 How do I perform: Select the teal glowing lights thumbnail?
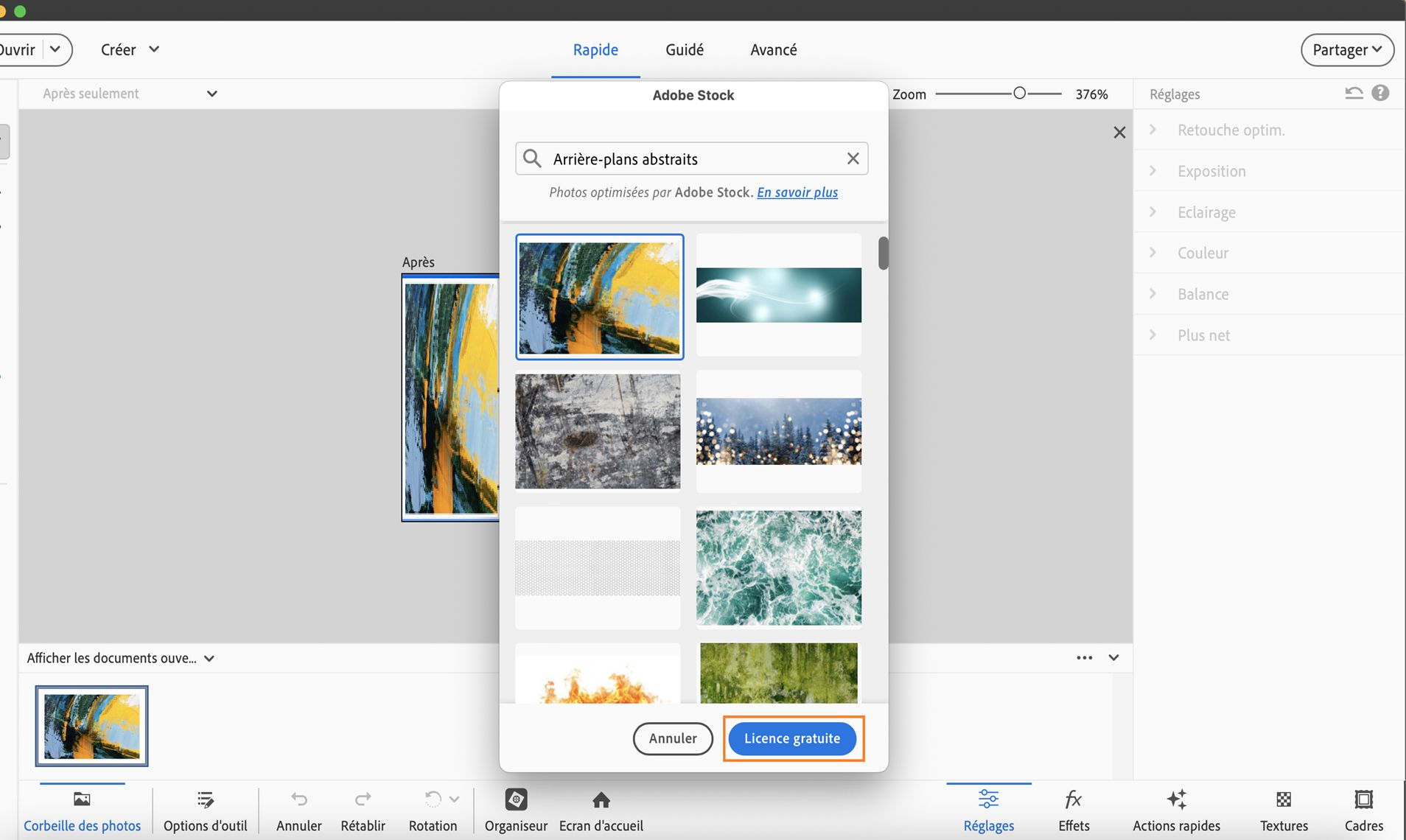point(779,295)
